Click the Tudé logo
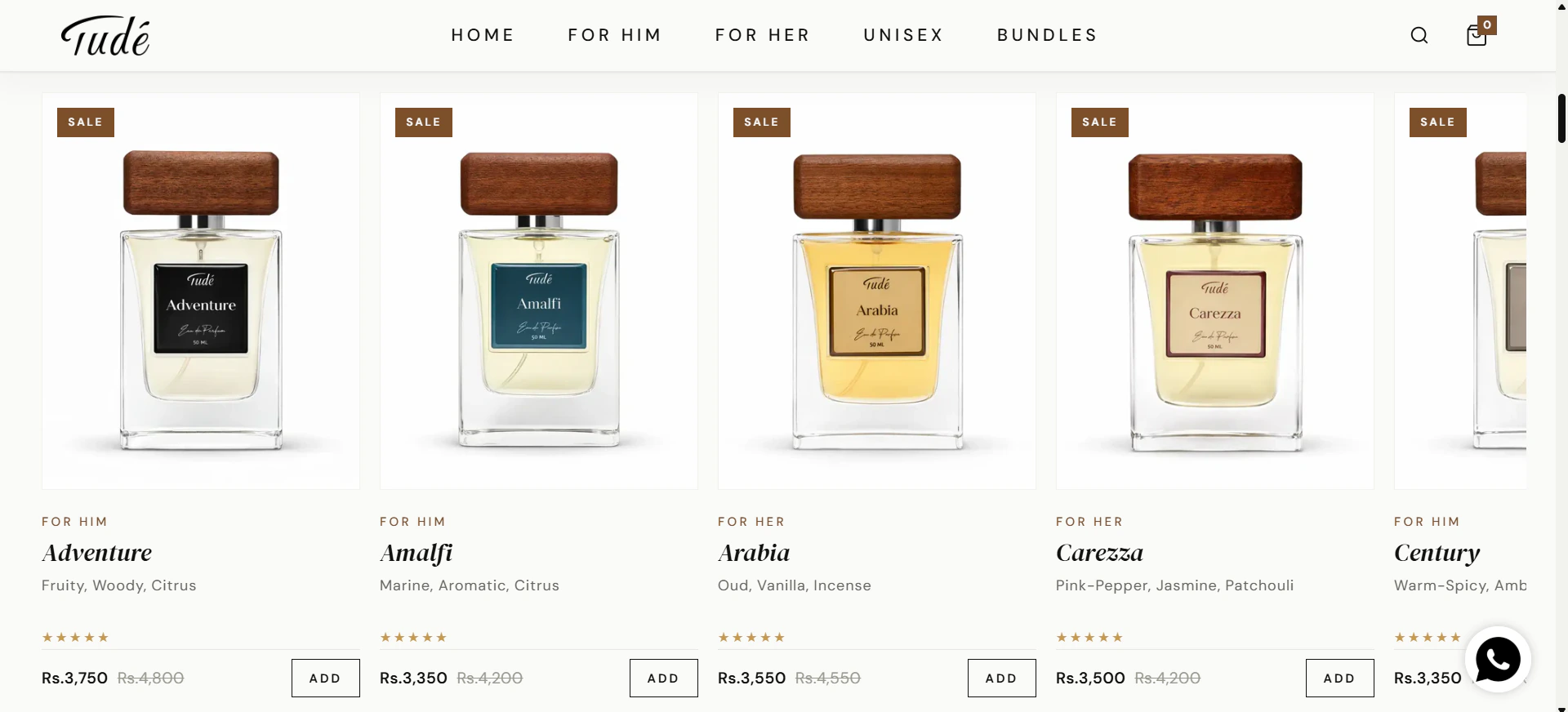This screenshot has height=712, width=1568. (x=105, y=36)
